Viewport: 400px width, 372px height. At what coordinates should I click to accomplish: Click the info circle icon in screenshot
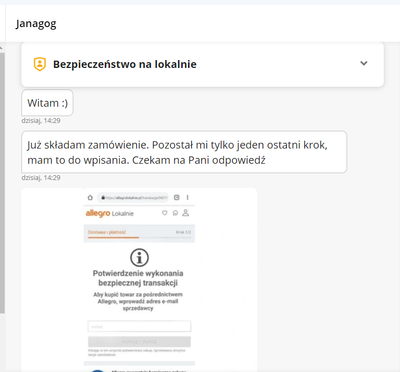139,257
